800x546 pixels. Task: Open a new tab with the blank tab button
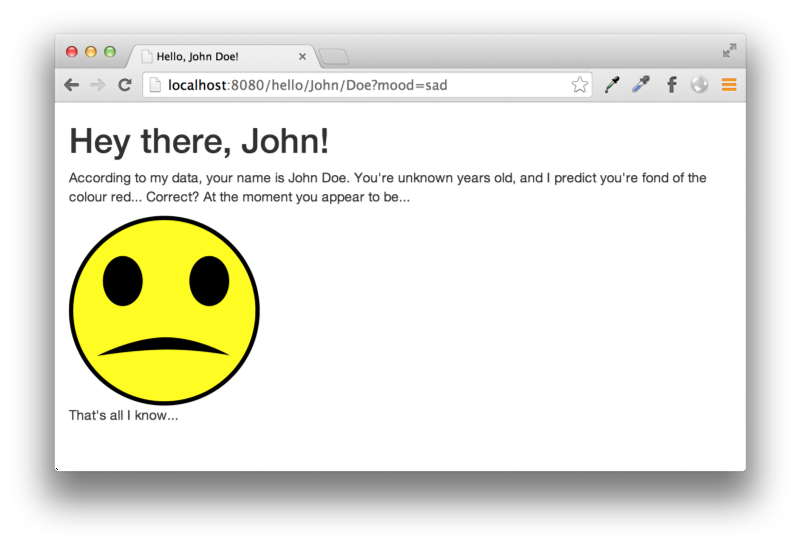click(x=334, y=57)
